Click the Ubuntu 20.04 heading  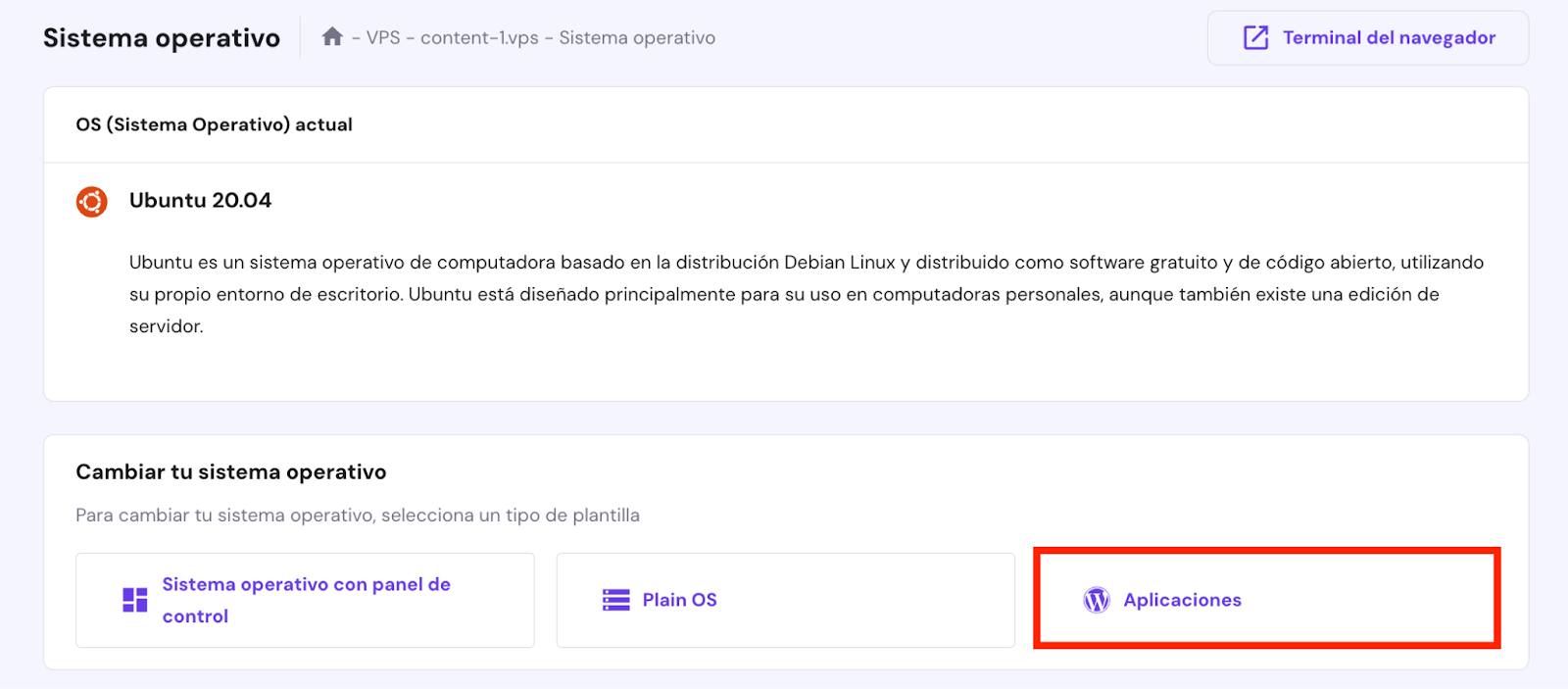tap(200, 201)
